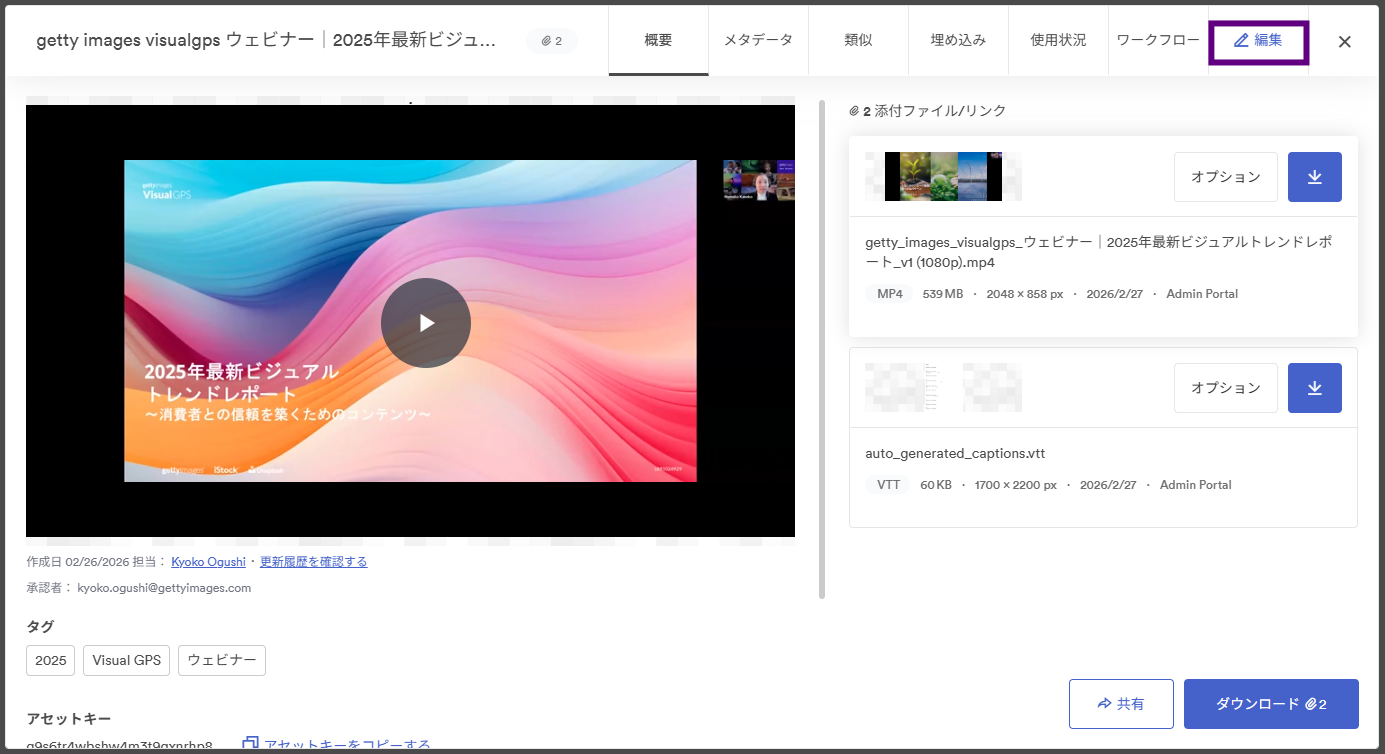Viewport: 1385px width, 754px height.
Task: Open options for the mp4 attachment
Action: pyautogui.click(x=1226, y=177)
